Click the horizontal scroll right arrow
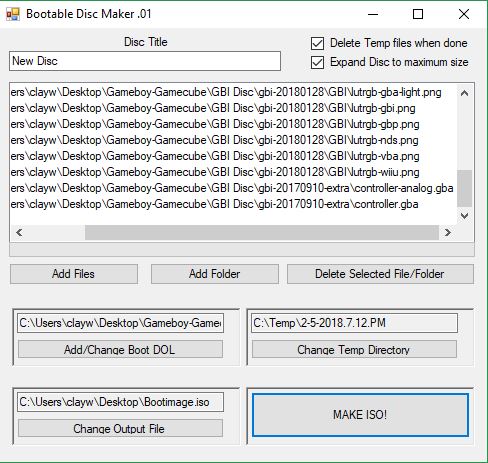This screenshot has height=463, width=488. click(x=448, y=232)
